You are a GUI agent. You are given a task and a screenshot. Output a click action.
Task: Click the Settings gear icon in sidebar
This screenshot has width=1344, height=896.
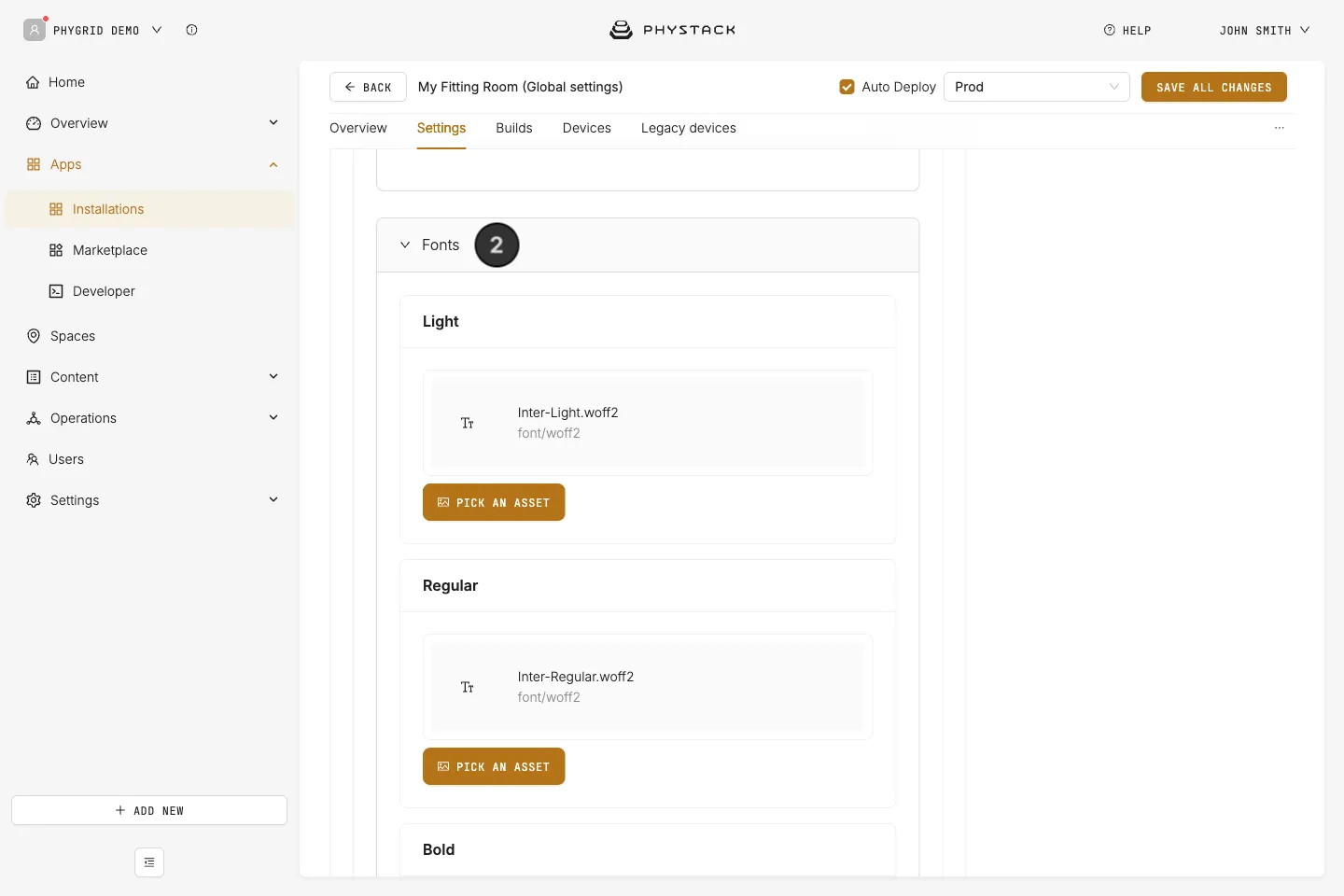coord(34,500)
